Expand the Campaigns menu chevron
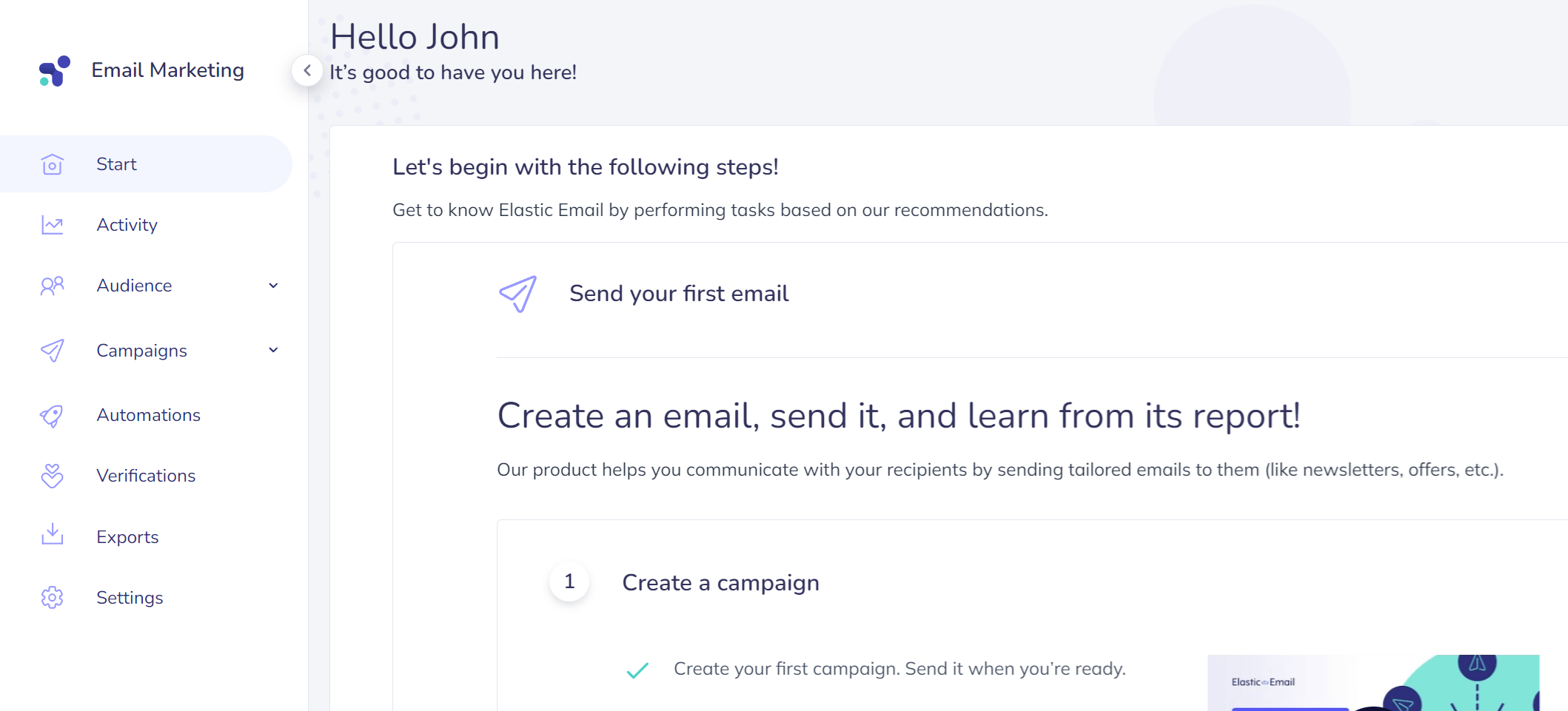Viewport: 1568px width, 711px height. point(274,350)
